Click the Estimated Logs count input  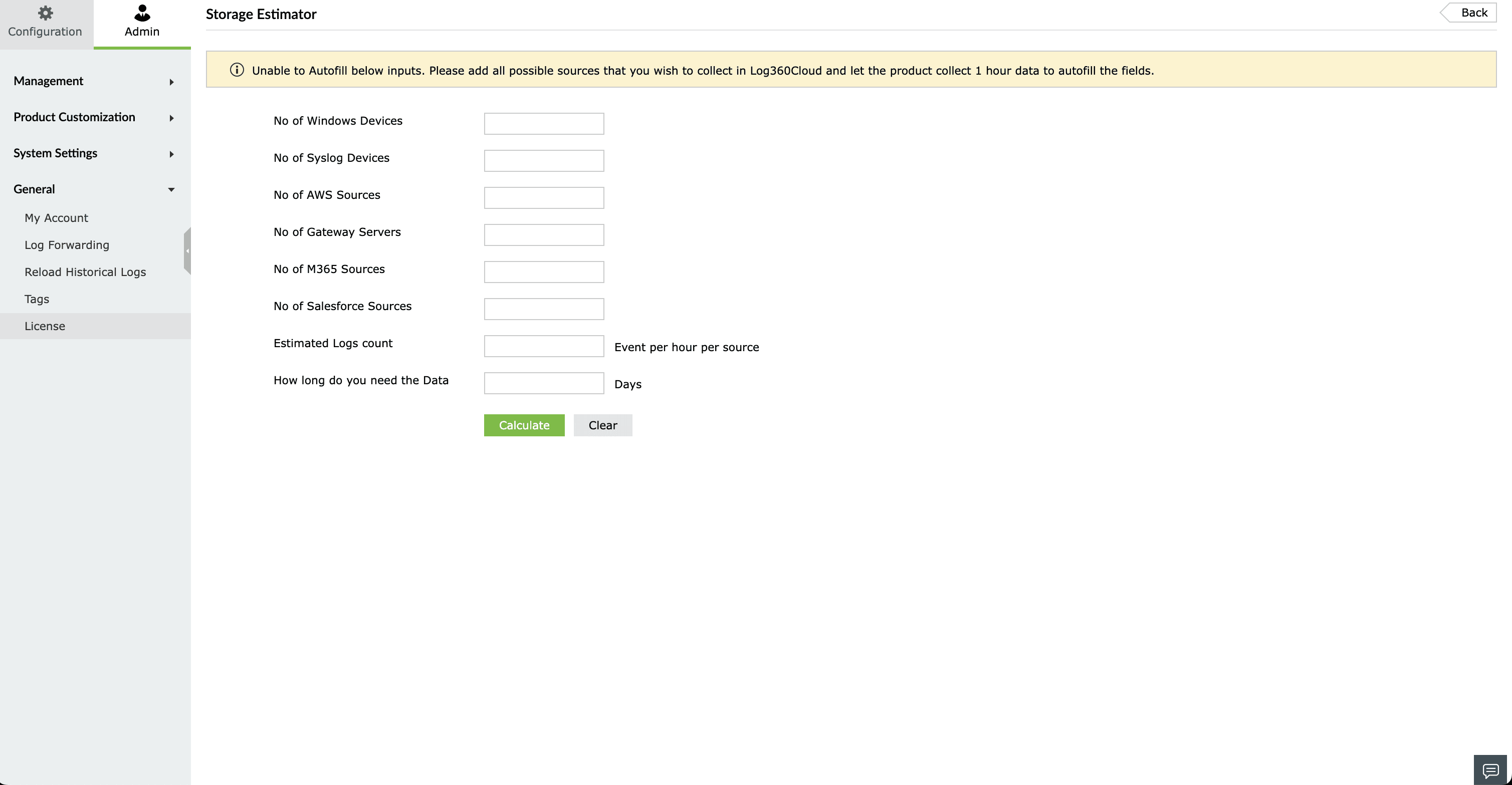pyautogui.click(x=544, y=346)
